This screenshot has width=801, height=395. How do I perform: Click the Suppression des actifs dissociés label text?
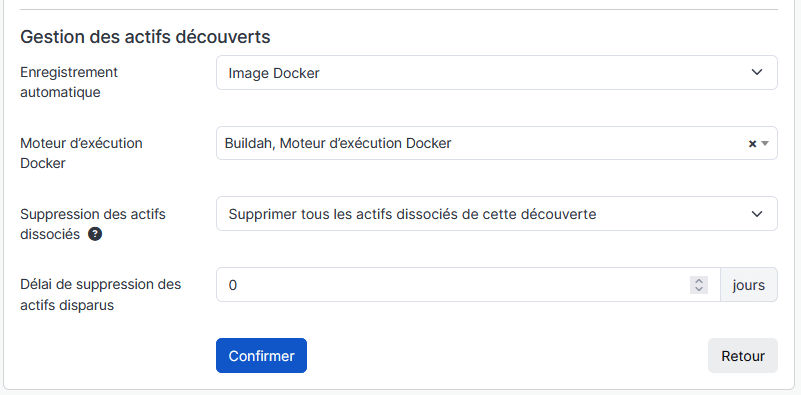[93, 224]
